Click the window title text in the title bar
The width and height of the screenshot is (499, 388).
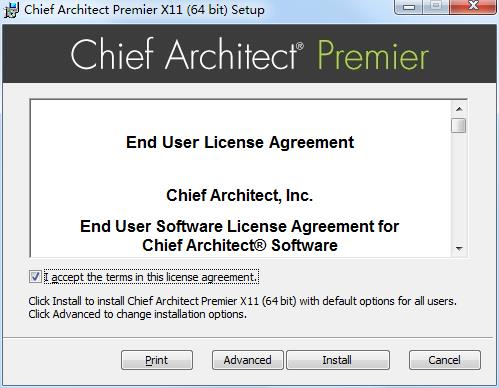coord(144,10)
